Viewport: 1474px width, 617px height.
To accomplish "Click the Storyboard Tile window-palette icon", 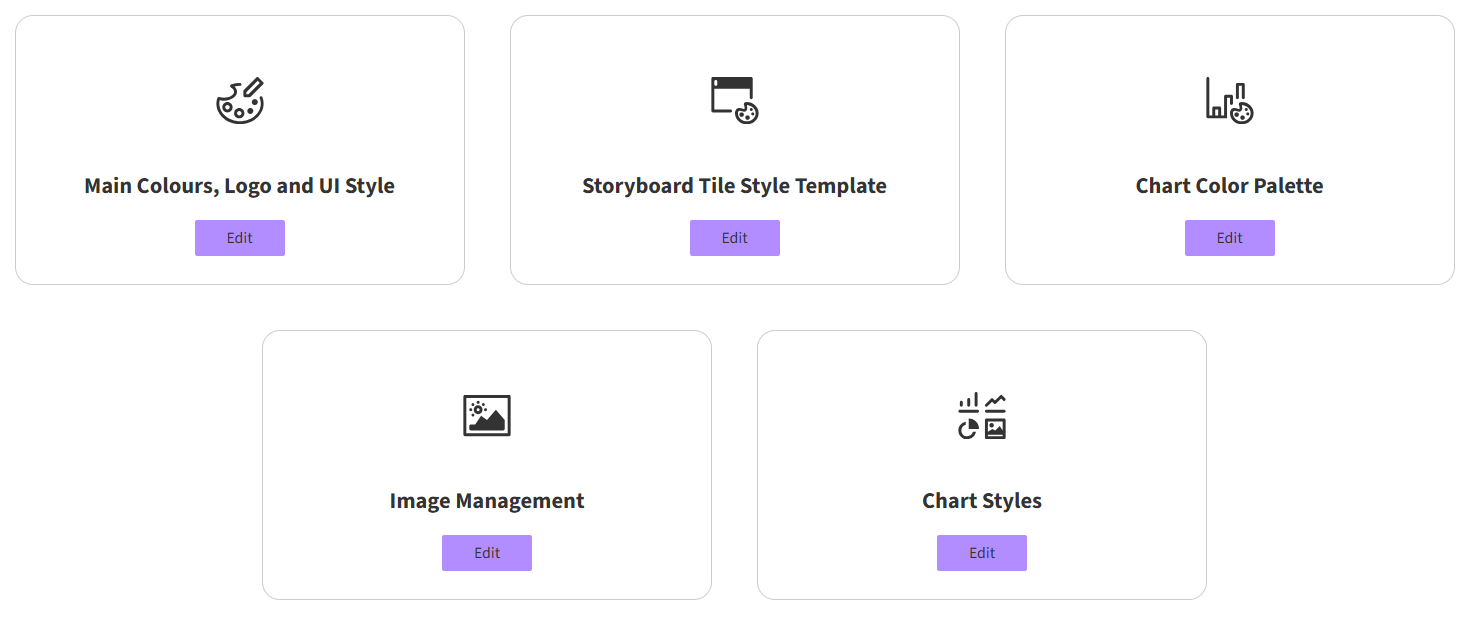I will click(x=734, y=100).
